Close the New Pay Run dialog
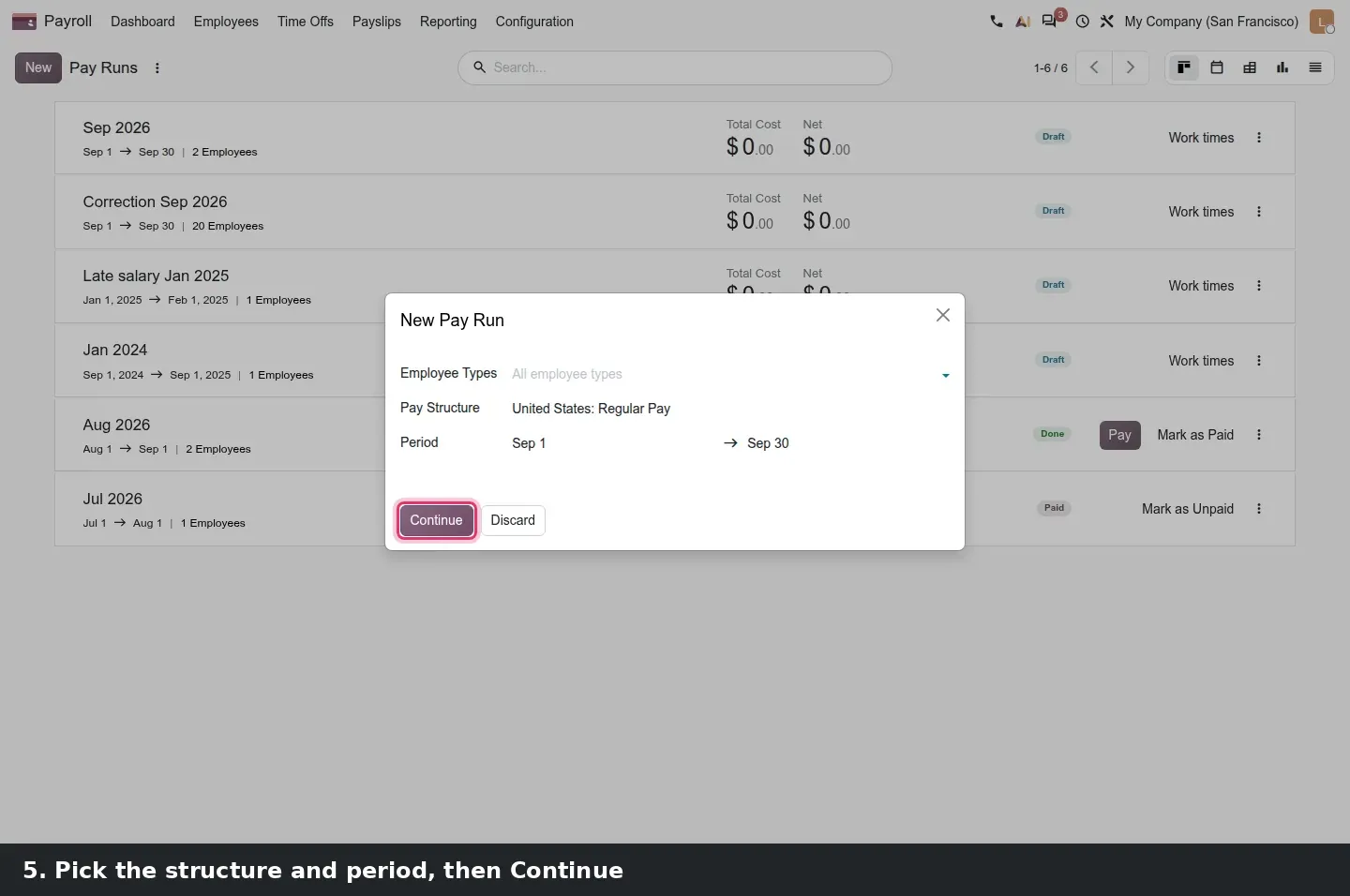The image size is (1350, 896). 943,316
